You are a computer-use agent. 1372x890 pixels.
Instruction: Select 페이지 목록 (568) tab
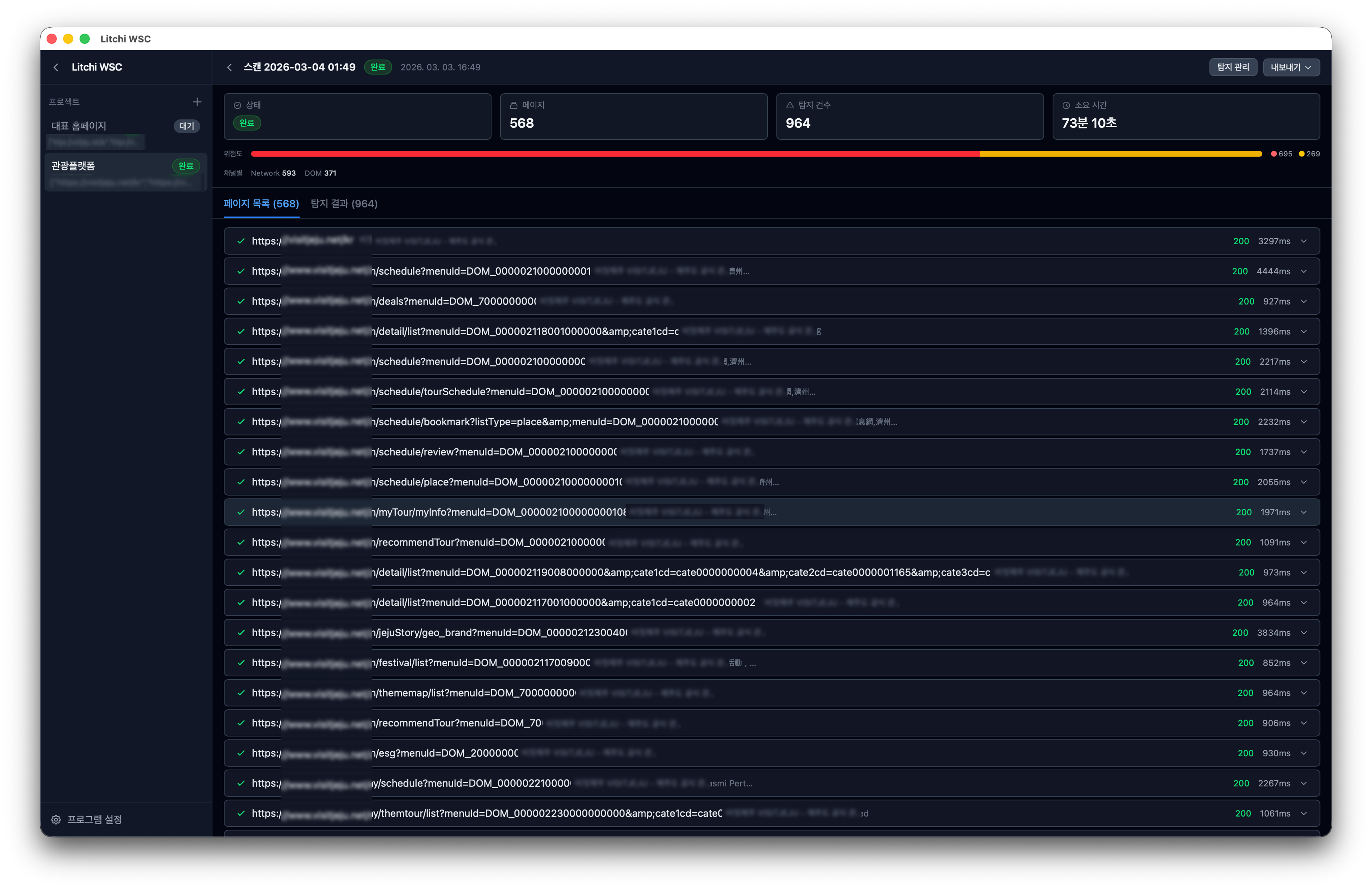coord(261,204)
